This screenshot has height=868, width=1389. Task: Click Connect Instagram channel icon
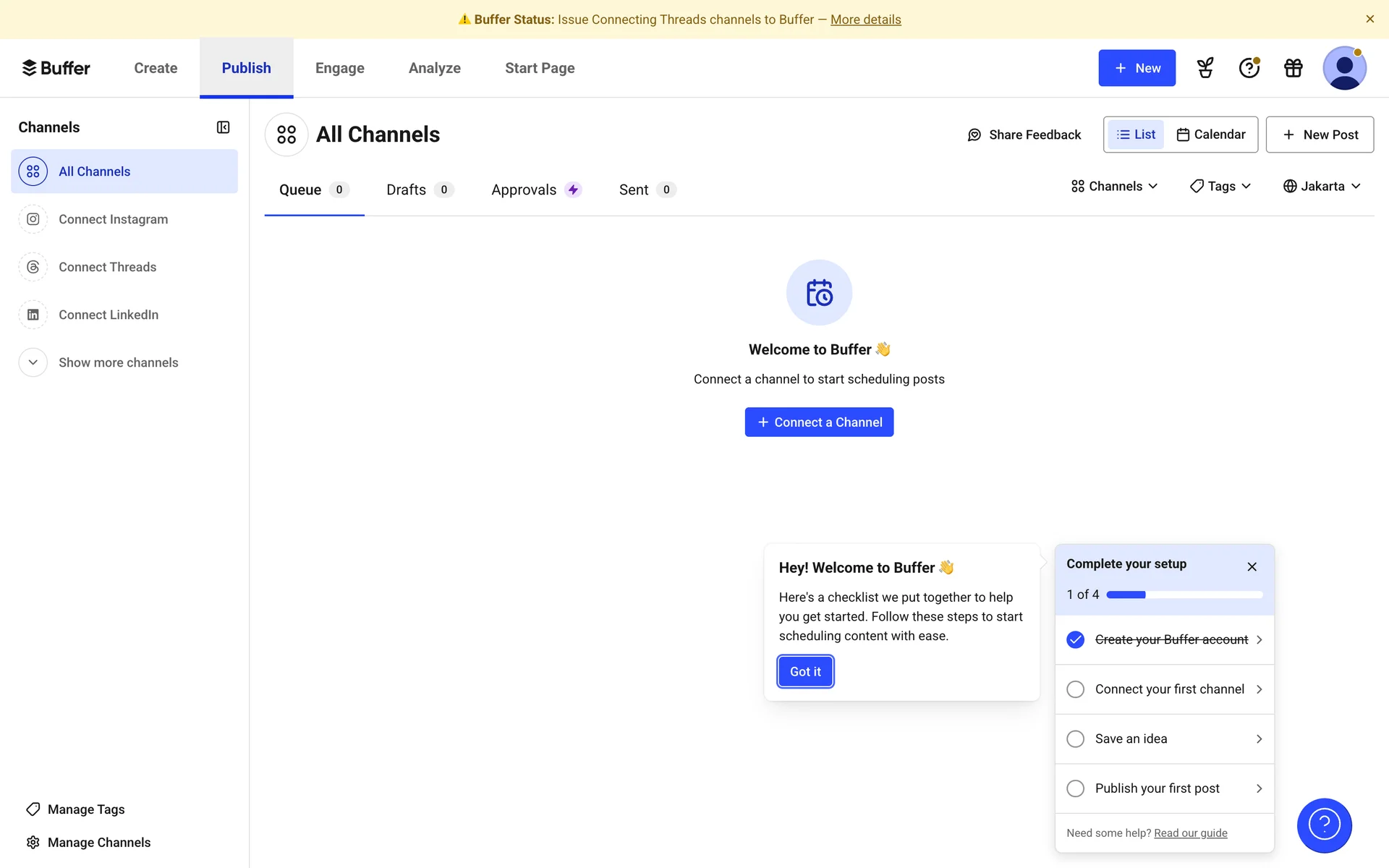[33, 219]
